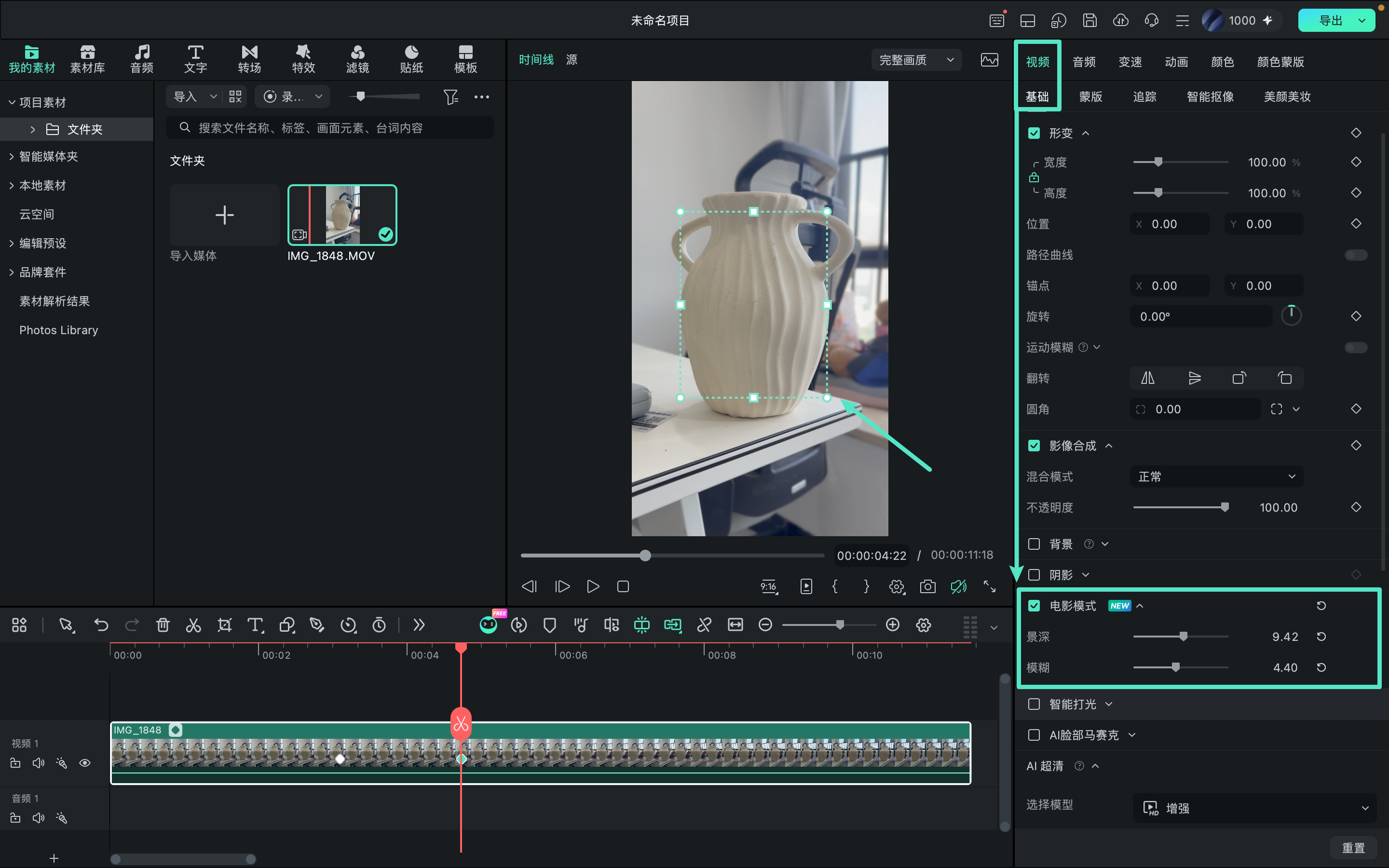Click the save project icon in title bar
This screenshot has height=868, width=1389.
pyautogui.click(x=1089, y=21)
